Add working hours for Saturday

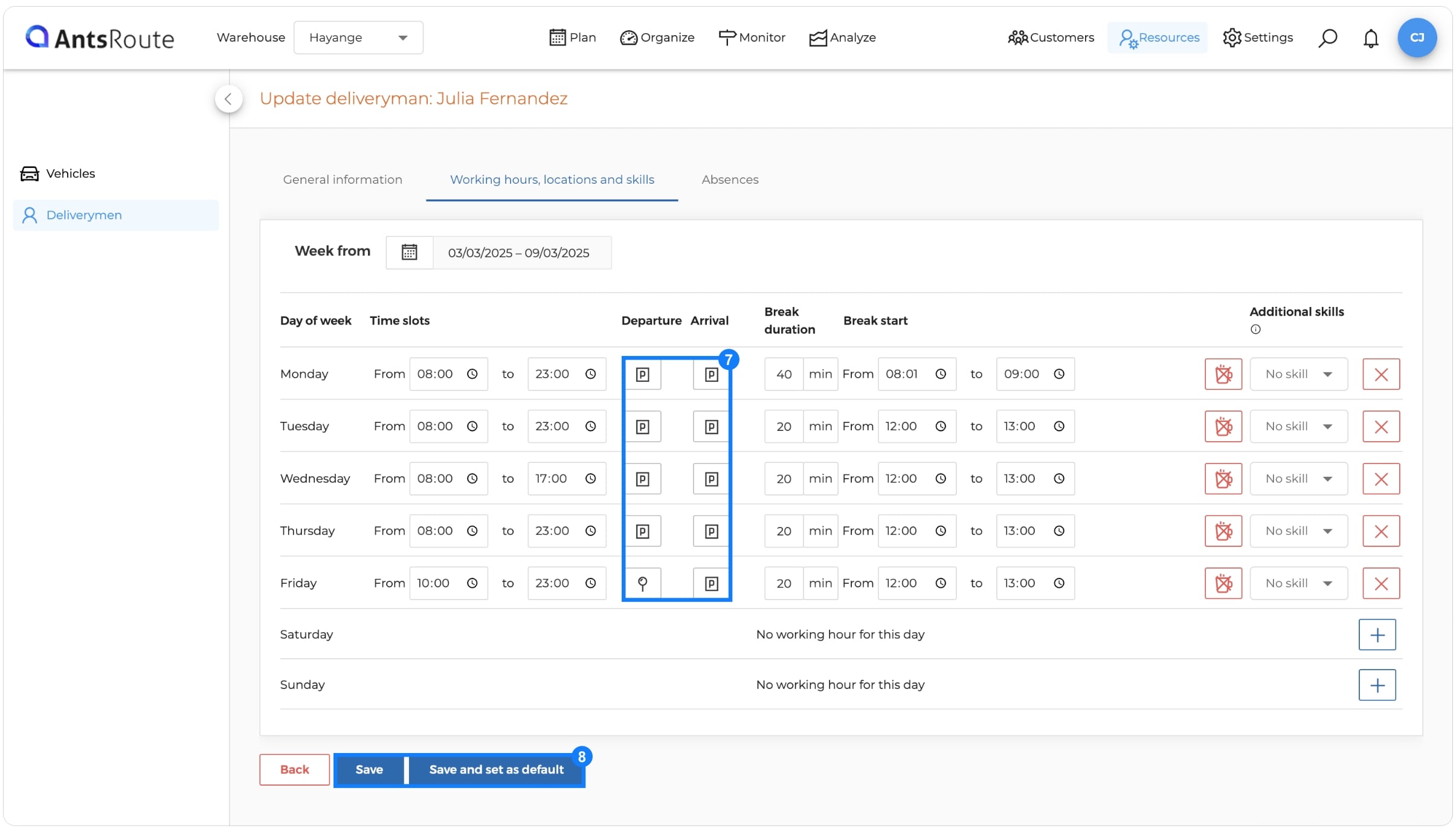tap(1377, 635)
